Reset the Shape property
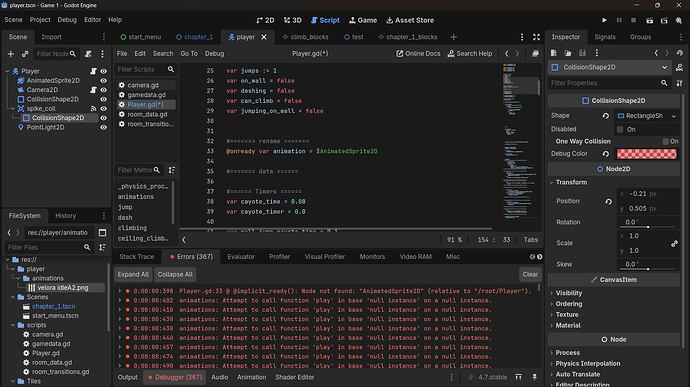The width and height of the screenshot is (690, 387). point(606,116)
